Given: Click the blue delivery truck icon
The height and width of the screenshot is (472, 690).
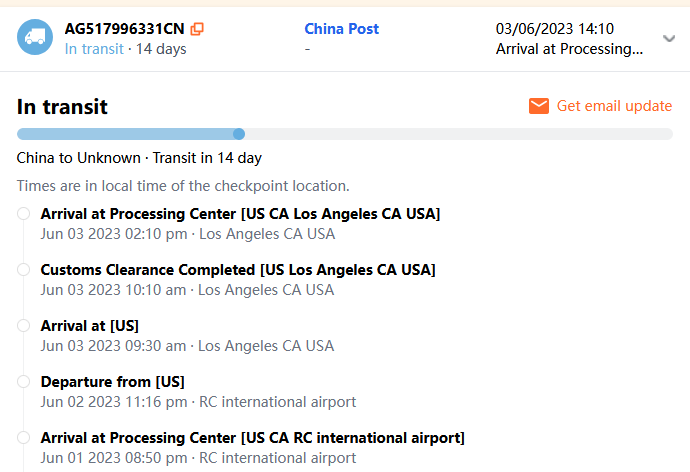Looking at the screenshot, I should [35, 38].
